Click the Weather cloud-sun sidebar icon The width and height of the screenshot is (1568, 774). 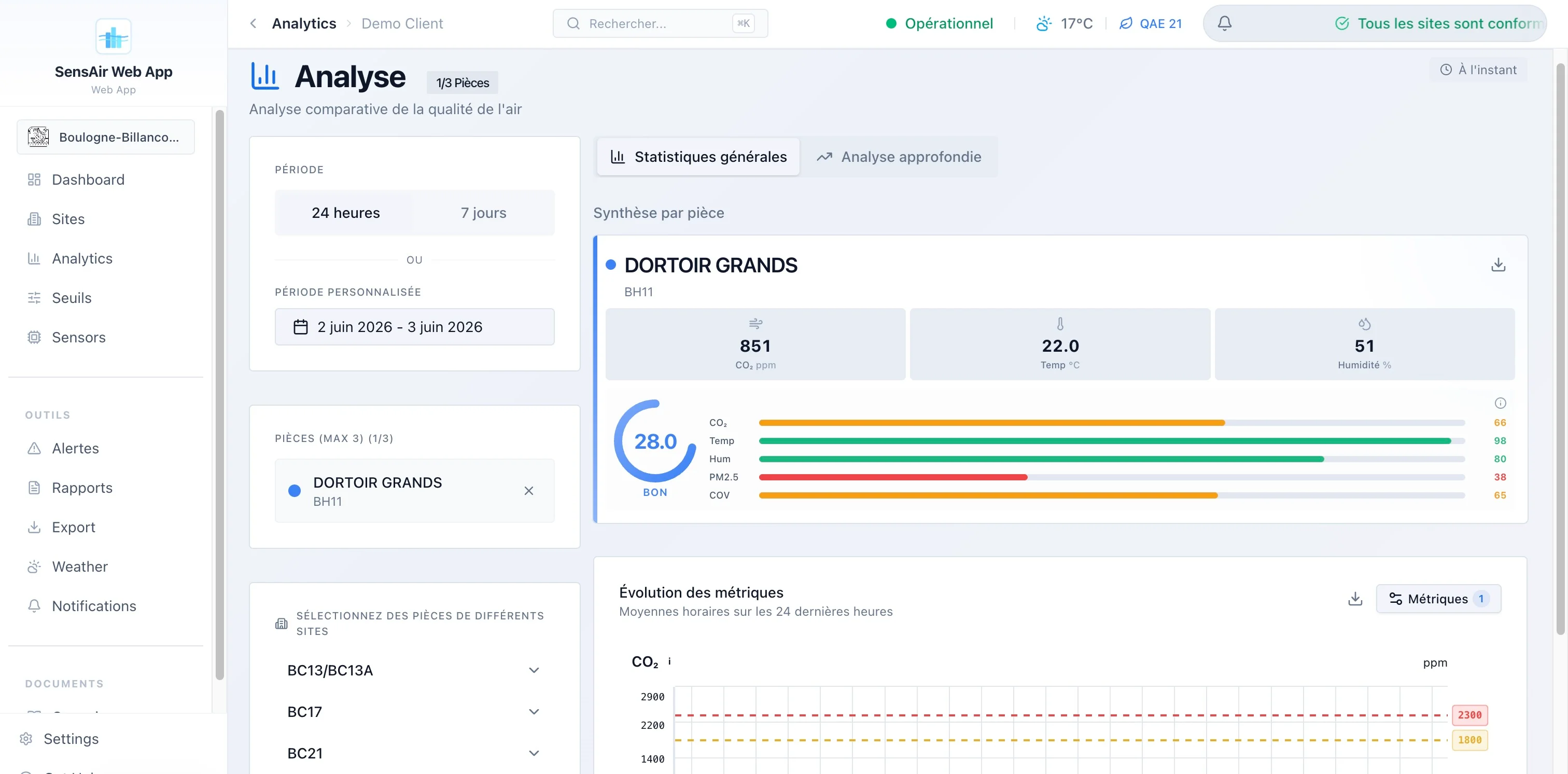(34, 567)
